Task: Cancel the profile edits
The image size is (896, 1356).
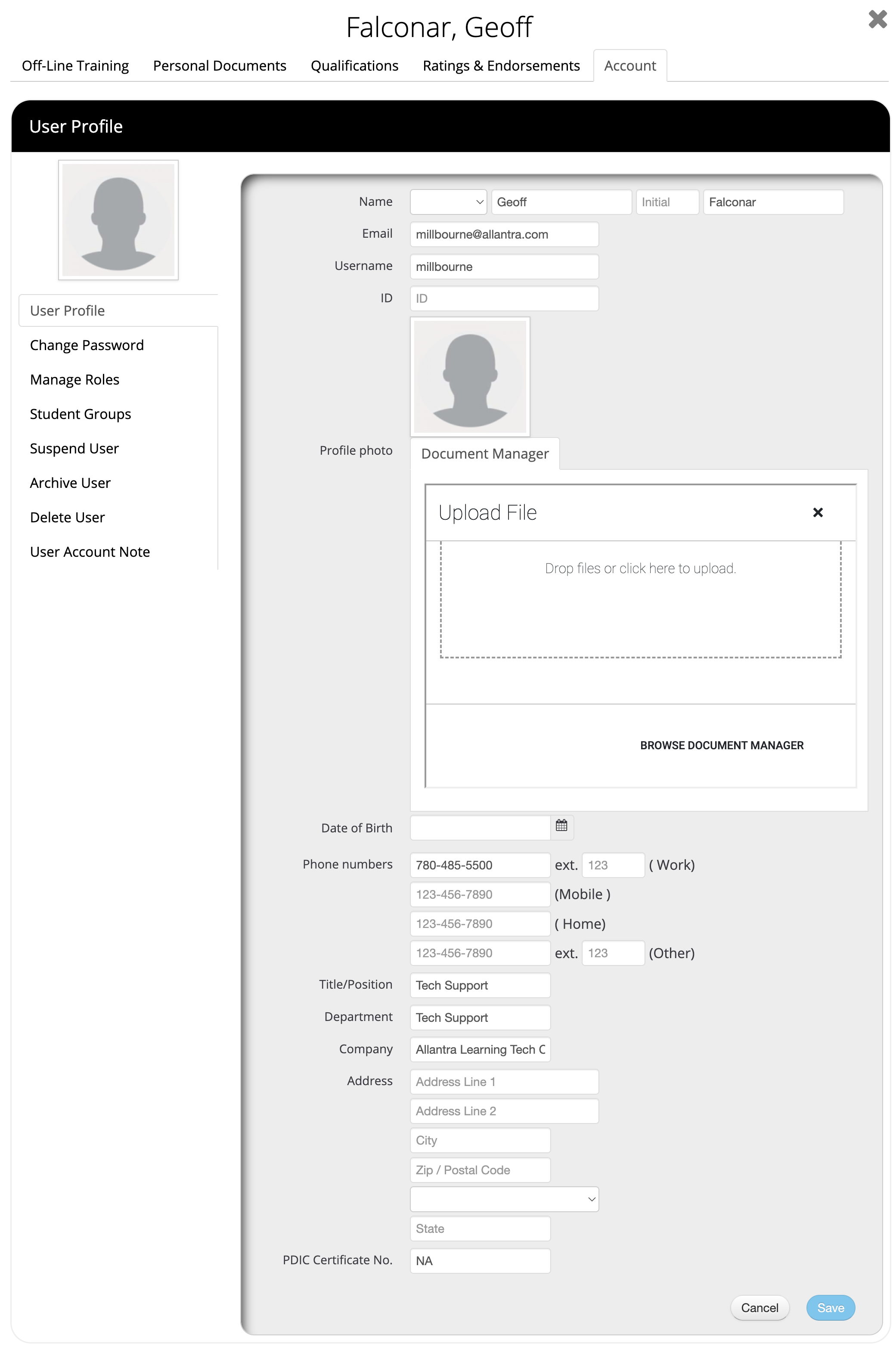Action: tap(759, 1307)
